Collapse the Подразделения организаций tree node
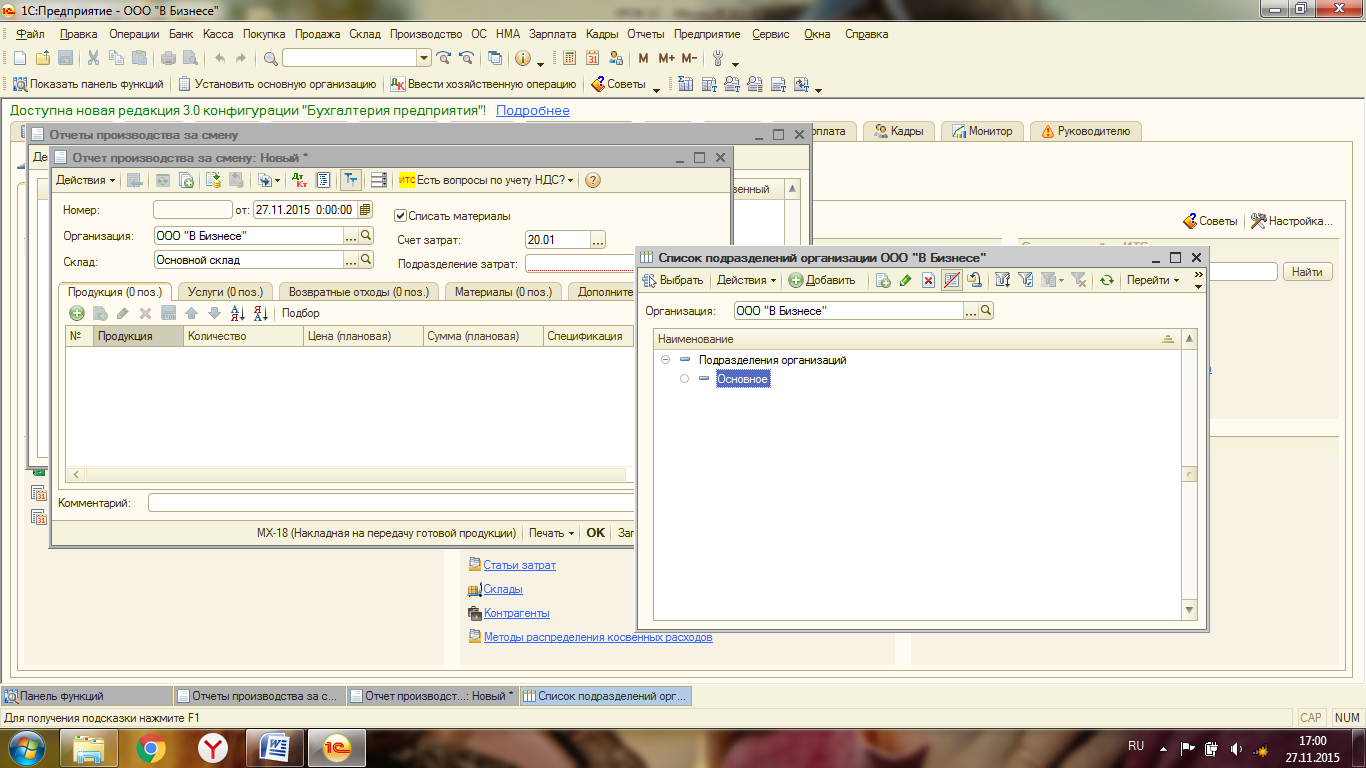 (x=665, y=359)
